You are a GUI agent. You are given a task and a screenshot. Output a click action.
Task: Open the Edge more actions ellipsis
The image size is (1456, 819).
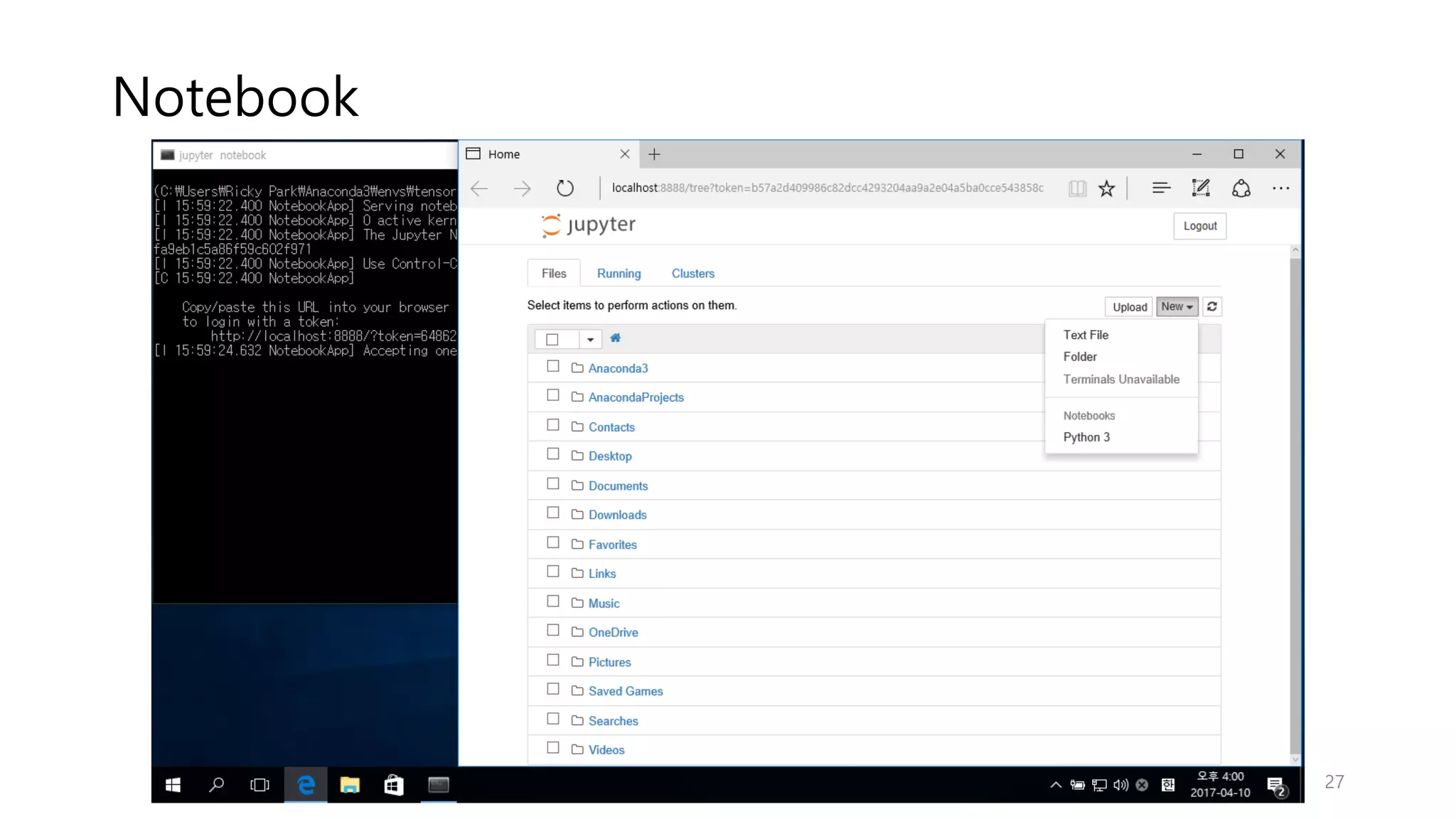pos(1281,188)
